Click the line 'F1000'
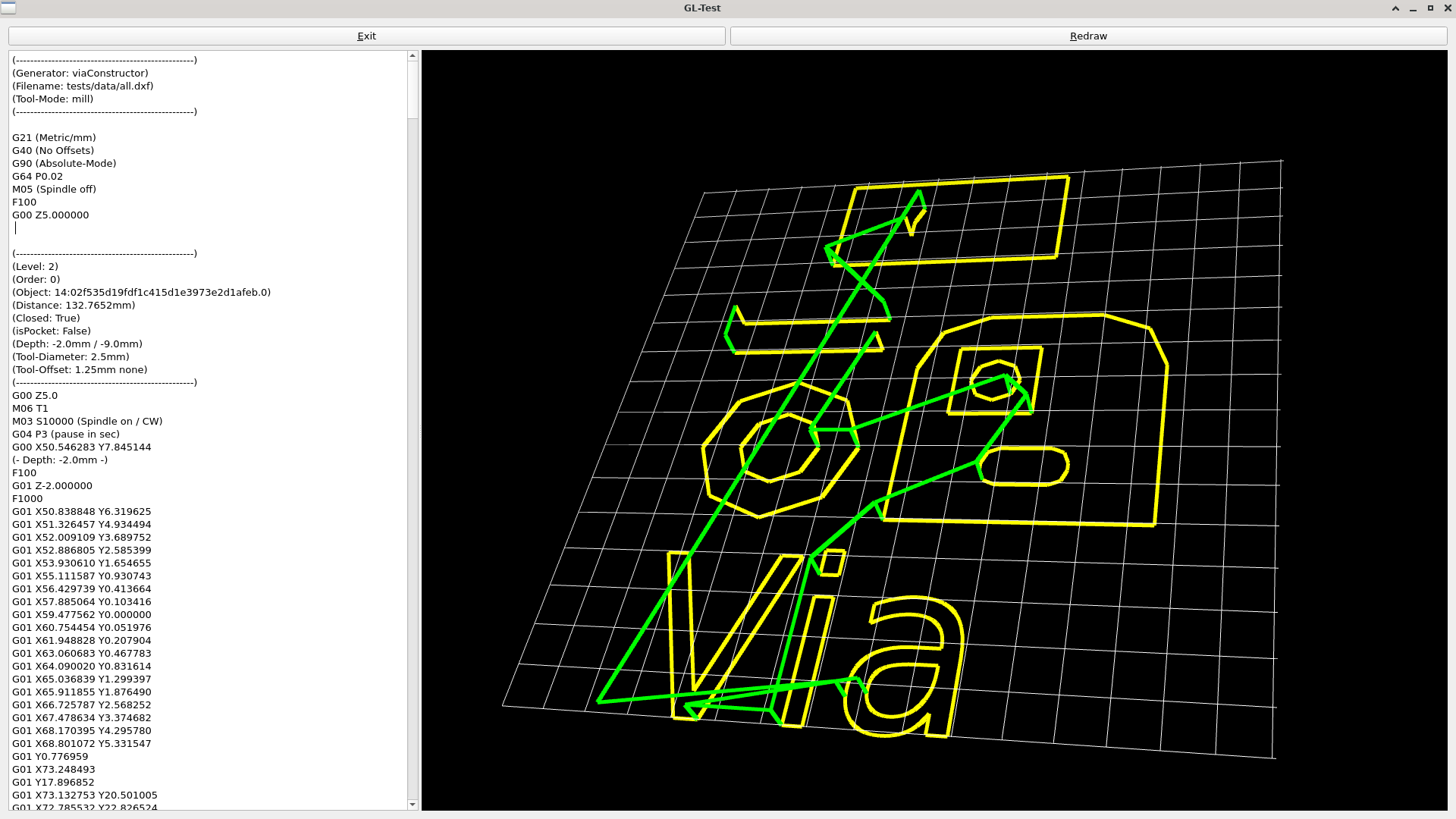 [x=27, y=499]
